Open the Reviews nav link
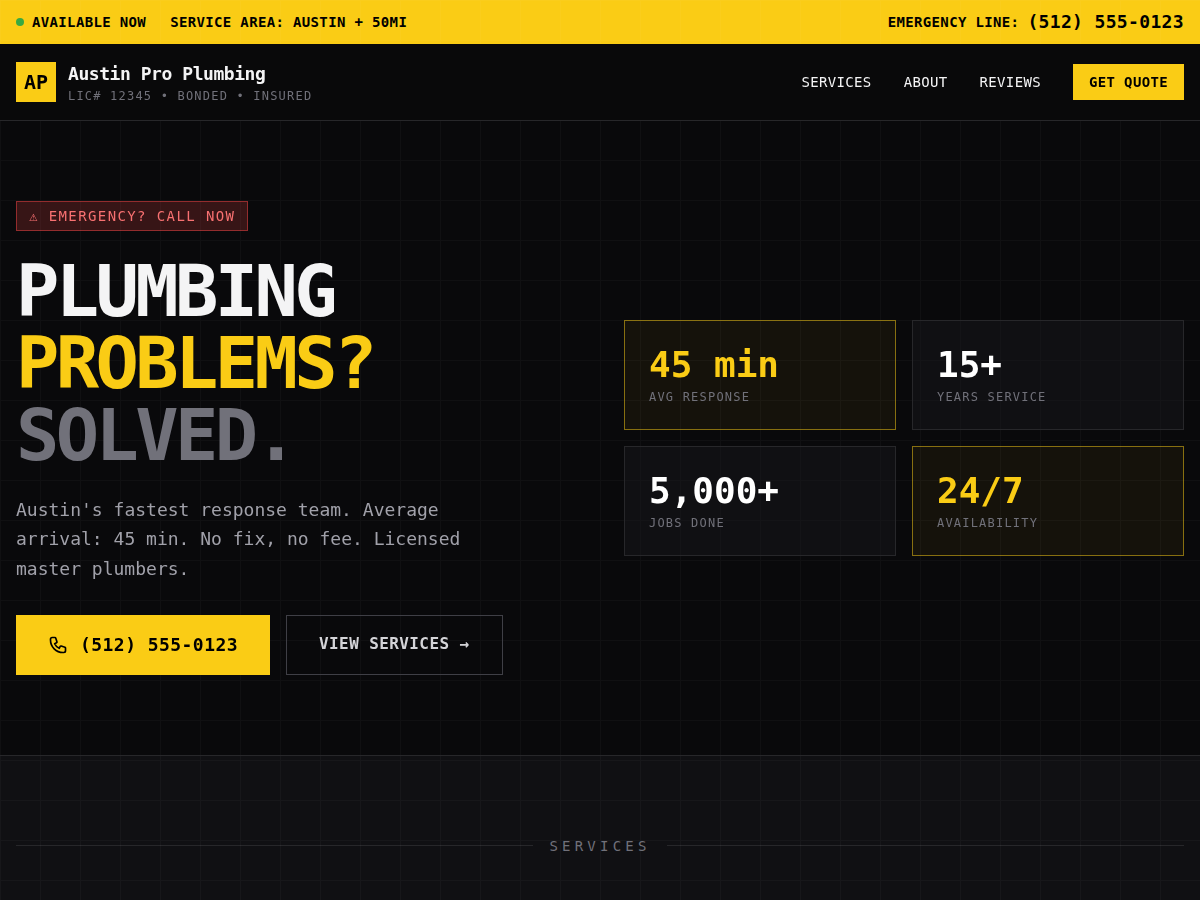 coord(1009,82)
